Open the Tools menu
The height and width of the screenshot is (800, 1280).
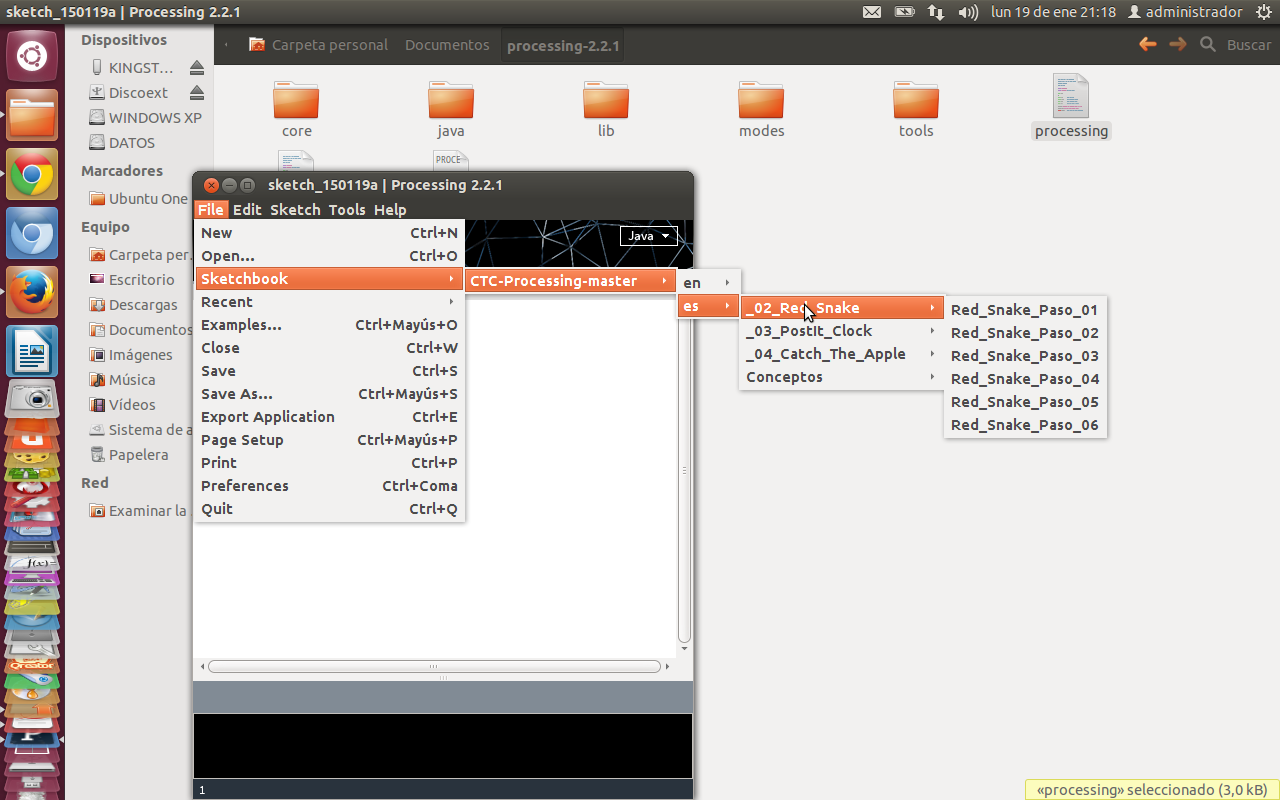pyautogui.click(x=347, y=209)
